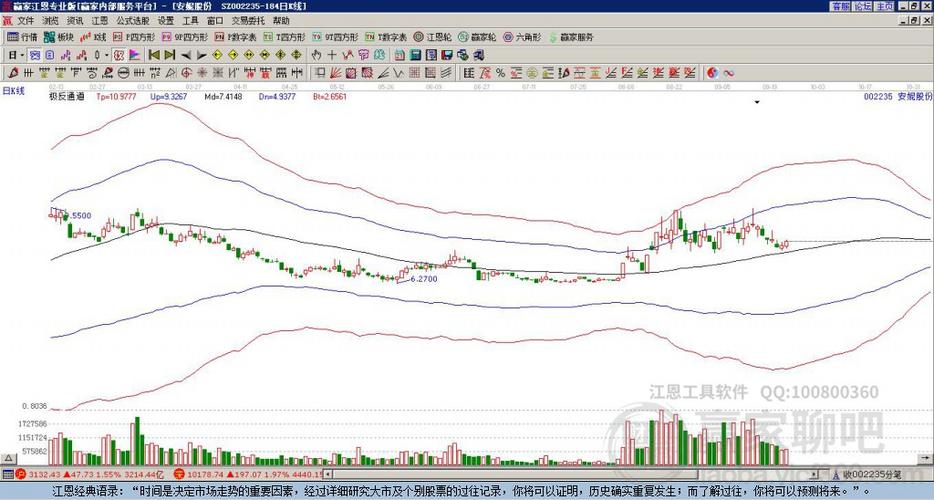Click the 客服 customer service link
This screenshot has width=934, height=500.
tap(841, 6)
